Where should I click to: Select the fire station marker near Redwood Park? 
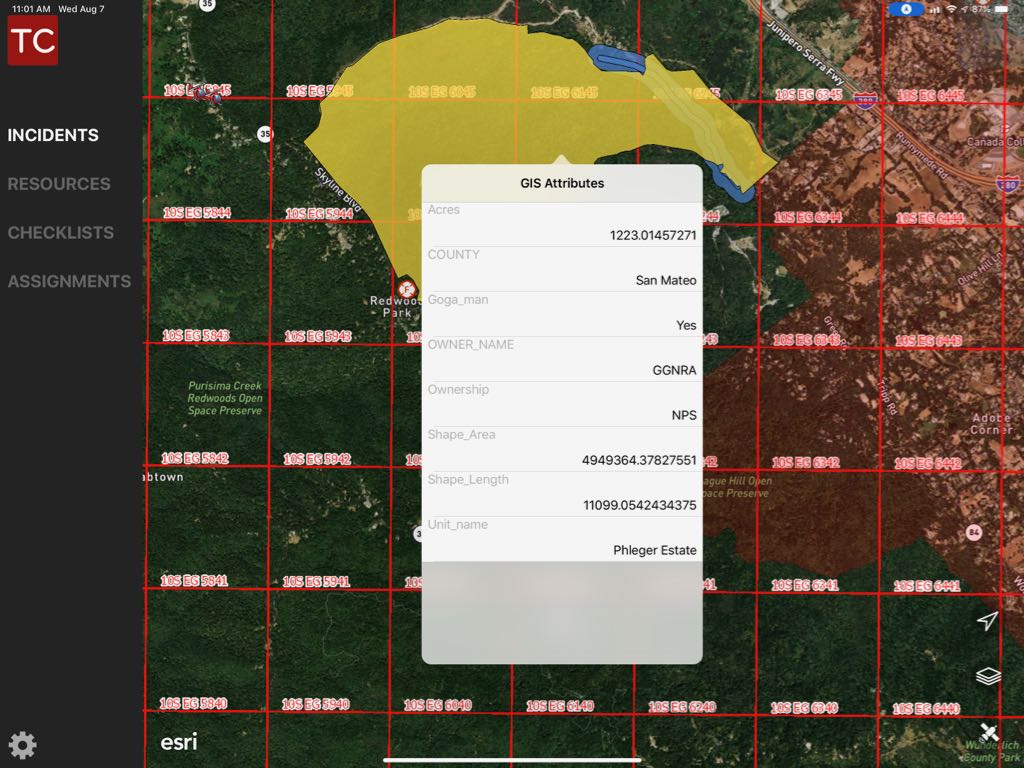coord(406,289)
